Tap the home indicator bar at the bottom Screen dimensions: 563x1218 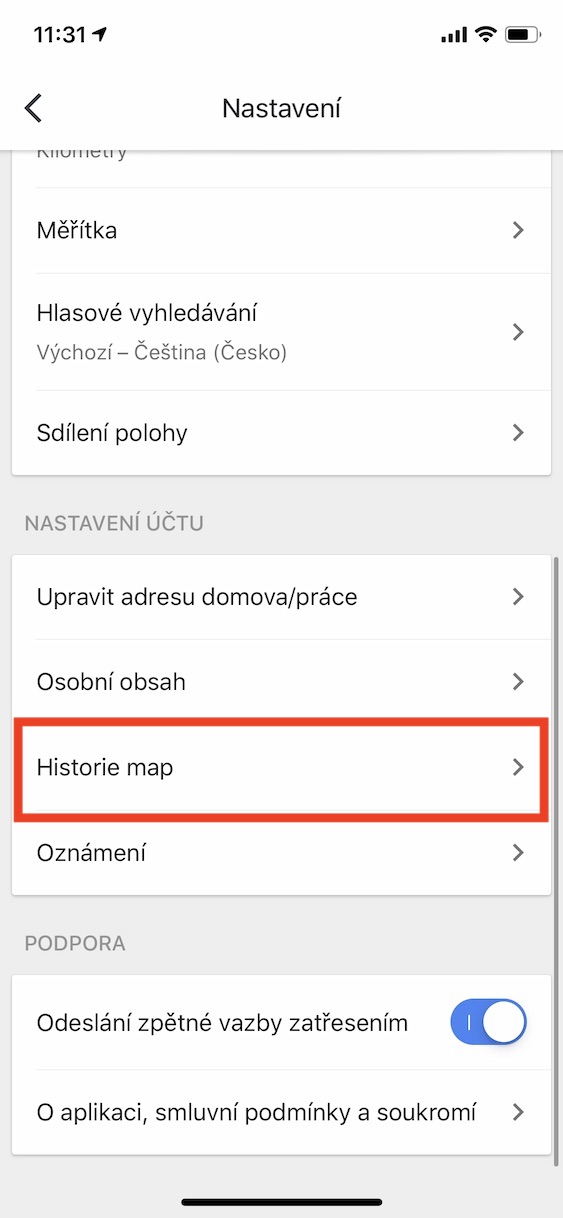pyautogui.click(x=282, y=1202)
